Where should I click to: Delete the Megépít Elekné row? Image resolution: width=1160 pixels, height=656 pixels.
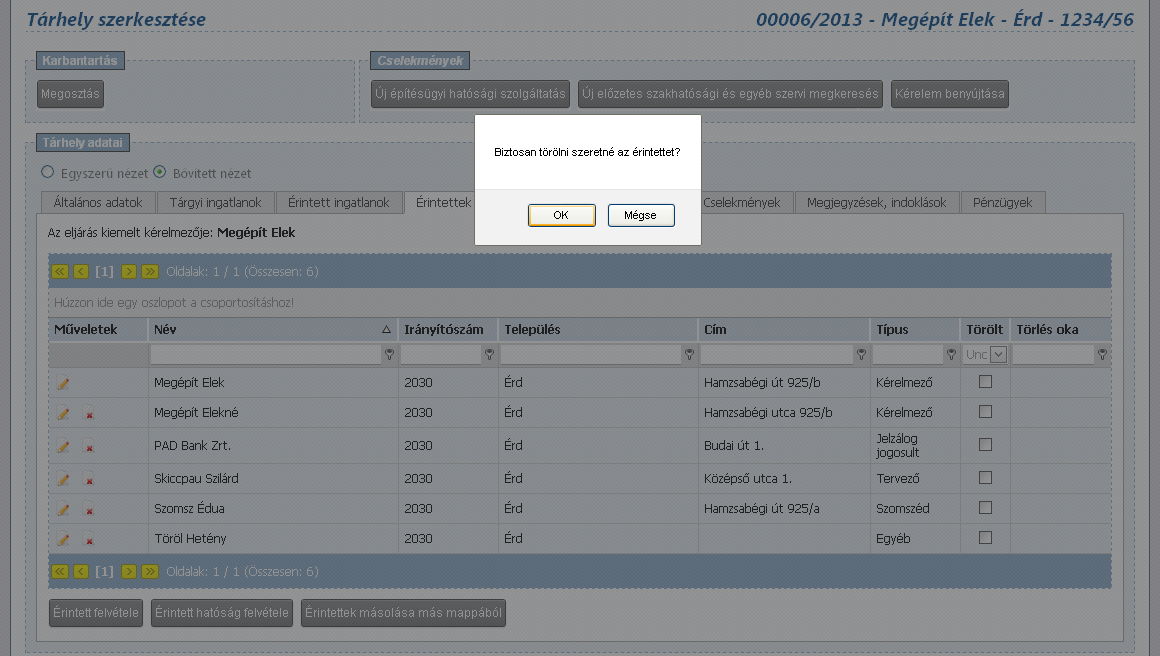tap(89, 414)
